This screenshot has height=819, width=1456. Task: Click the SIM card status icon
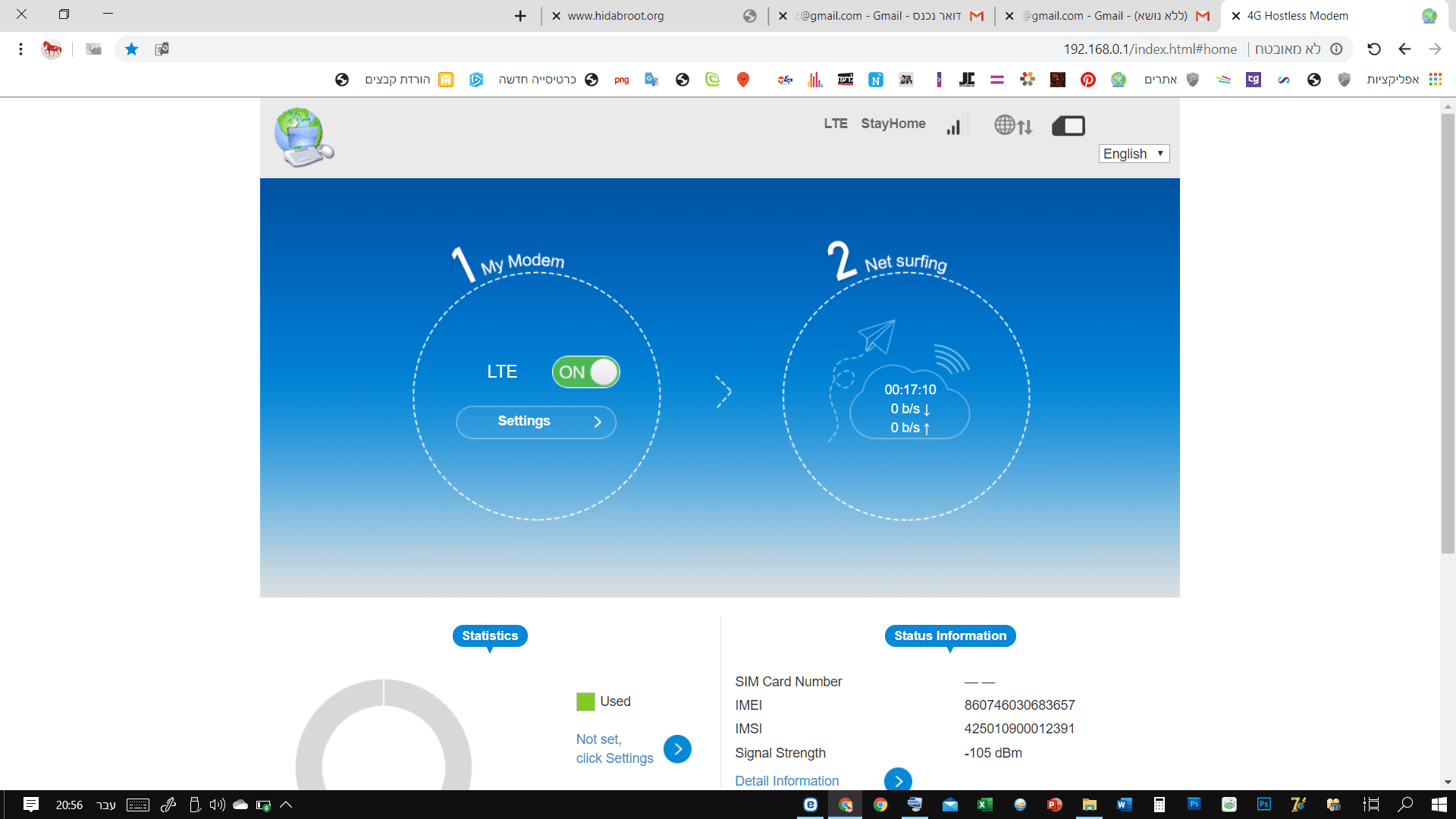click(1068, 126)
